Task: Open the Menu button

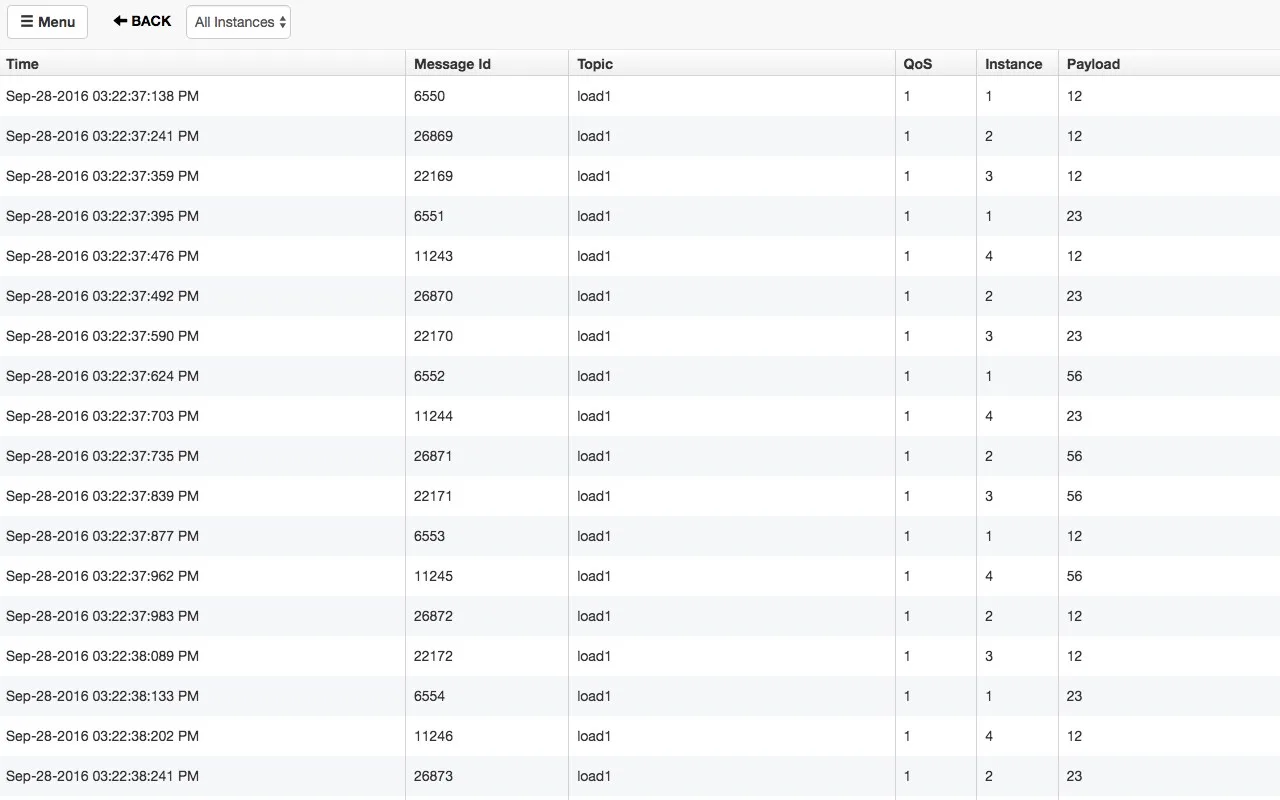Action: [47, 22]
